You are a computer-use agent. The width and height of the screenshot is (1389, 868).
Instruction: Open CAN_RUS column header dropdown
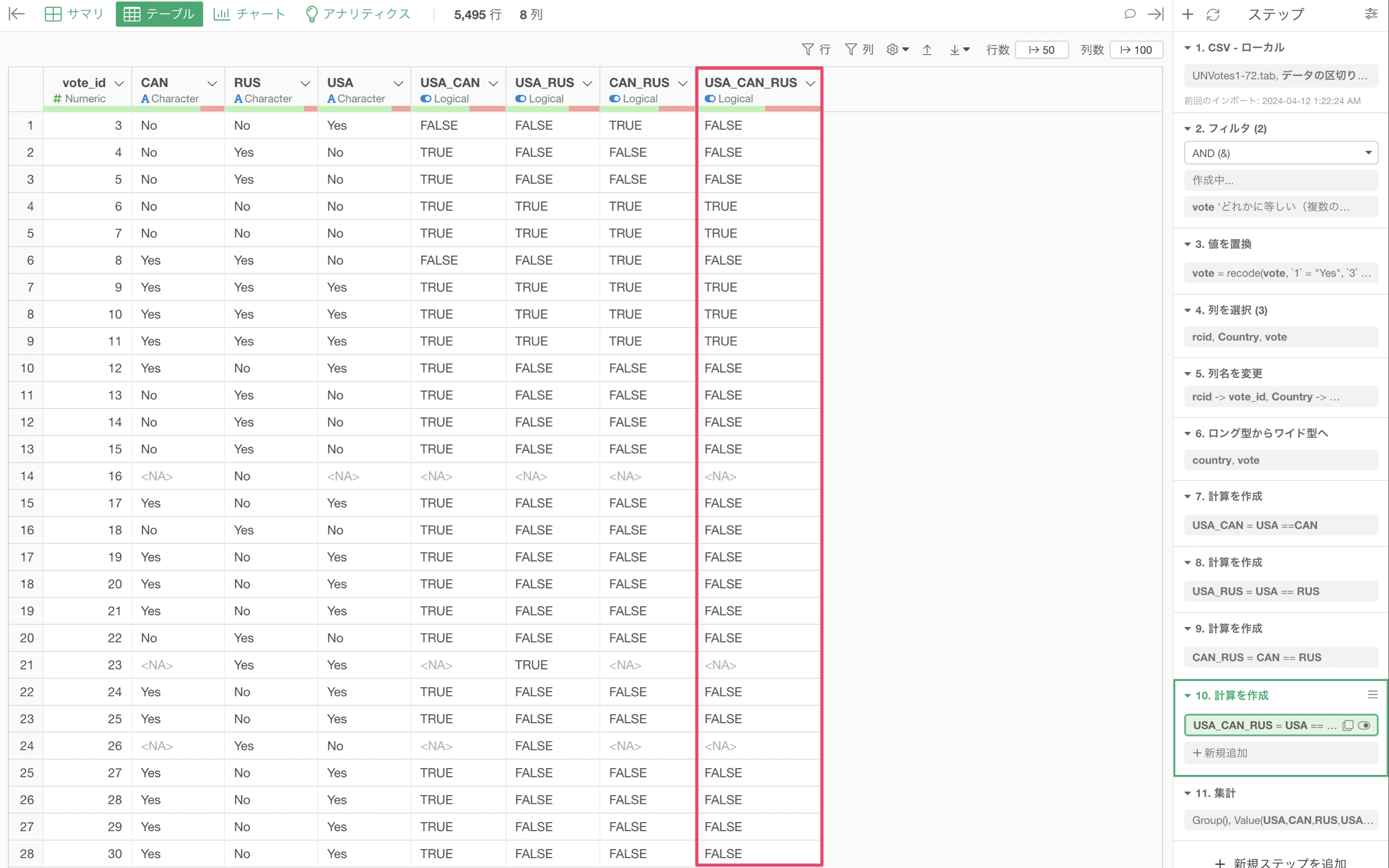tap(683, 83)
